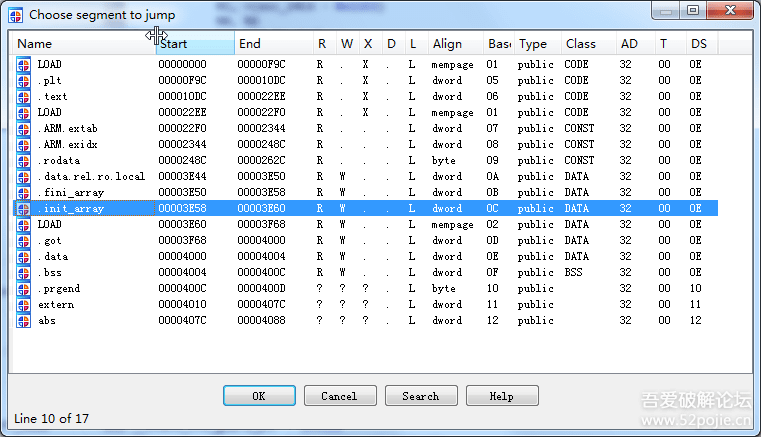The width and height of the screenshot is (761, 437).
Task: Click the segment icon of .data.rel.ro.local
Action: point(23,177)
